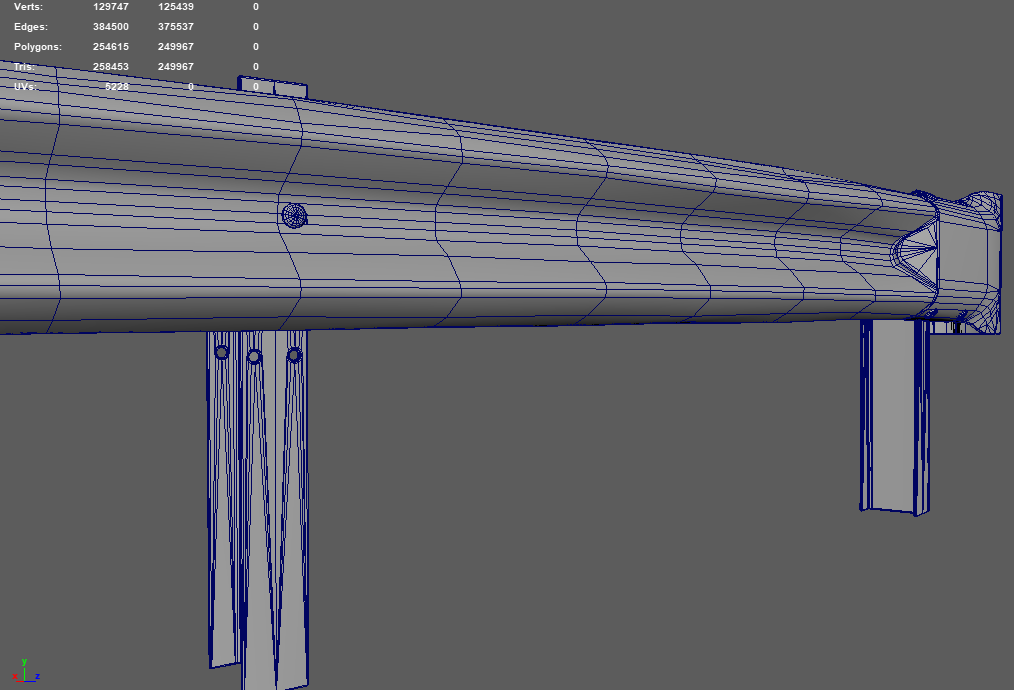1014x690 pixels.
Task: Click the Tris value 258453
Action: (x=111, y=67)
